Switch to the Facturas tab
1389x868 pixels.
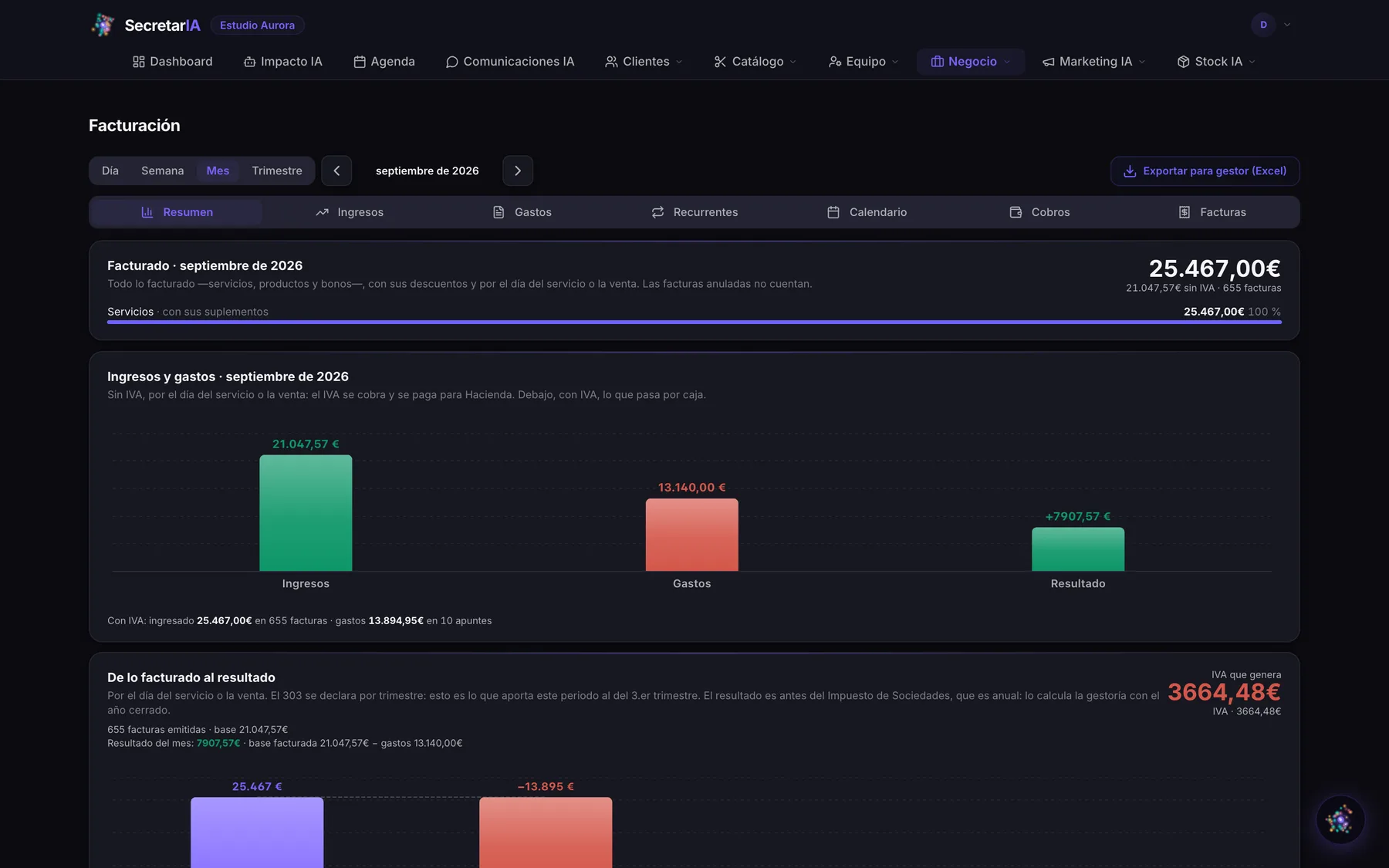pos(1212,212)
